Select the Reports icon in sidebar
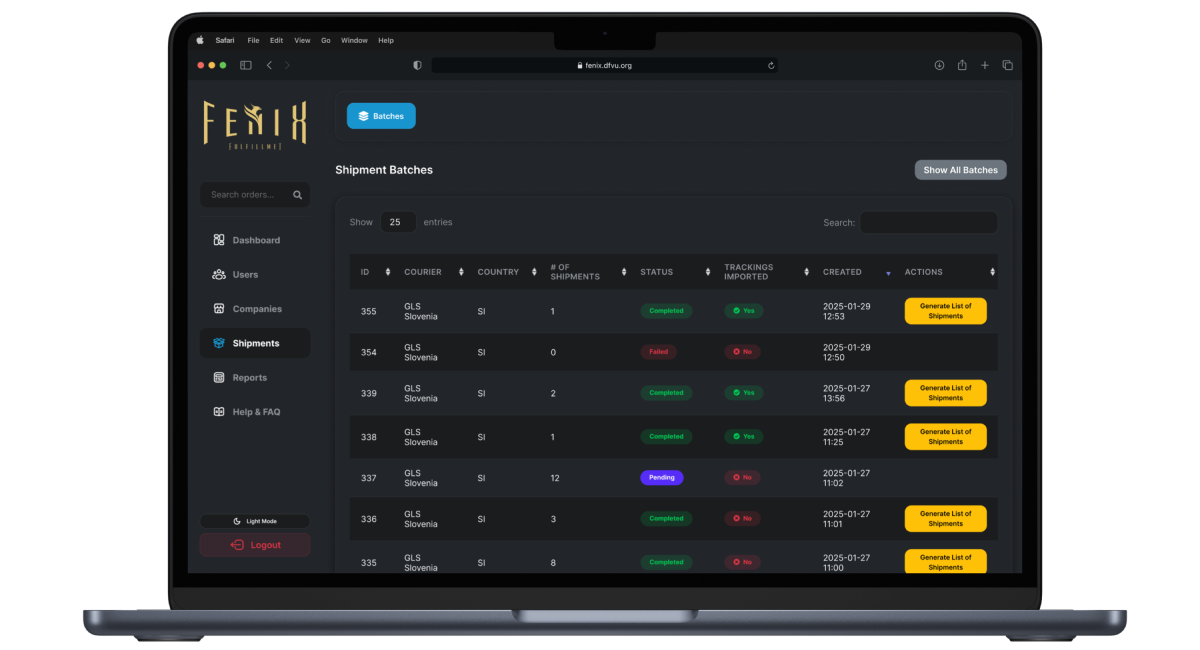1200x650 pixels. [x=219, y=378]
